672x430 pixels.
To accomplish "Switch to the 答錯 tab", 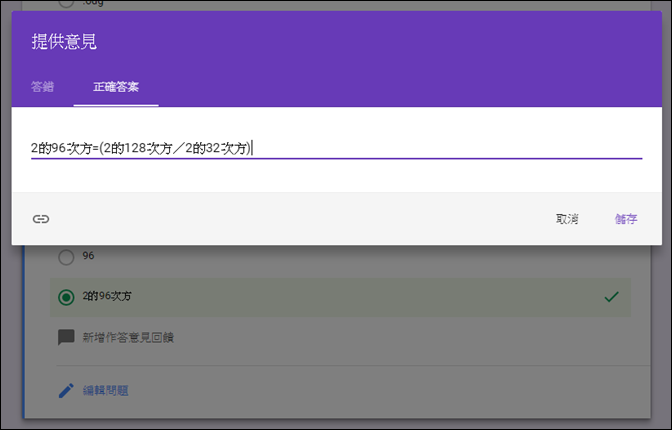I will point(42,87).
